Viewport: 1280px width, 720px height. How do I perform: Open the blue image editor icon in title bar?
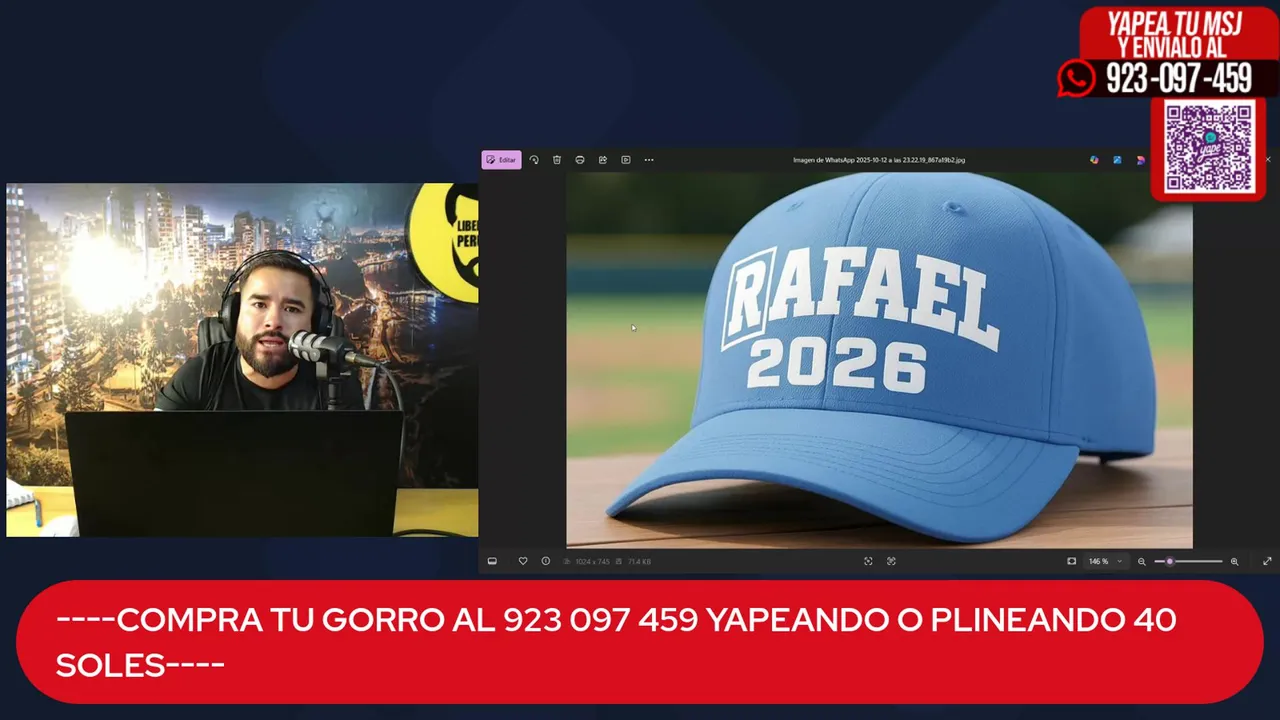tap(1117, 160)
